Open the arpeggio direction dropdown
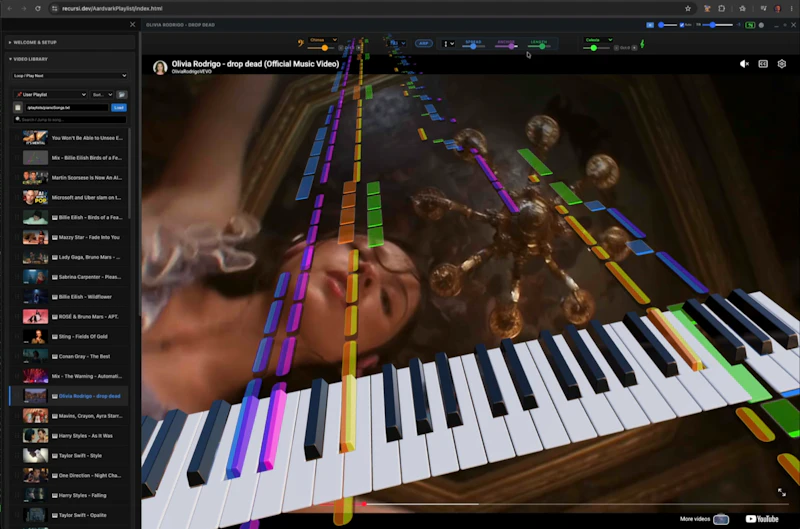 [448, 44]
